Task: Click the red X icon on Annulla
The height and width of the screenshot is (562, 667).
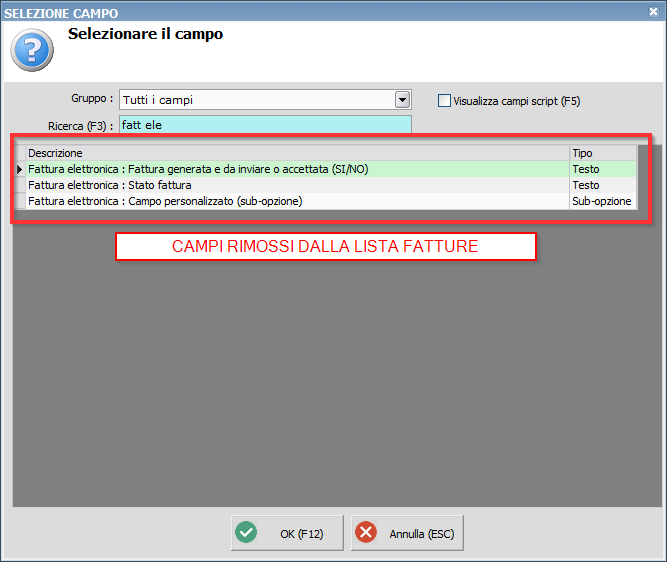Action: 366,532
